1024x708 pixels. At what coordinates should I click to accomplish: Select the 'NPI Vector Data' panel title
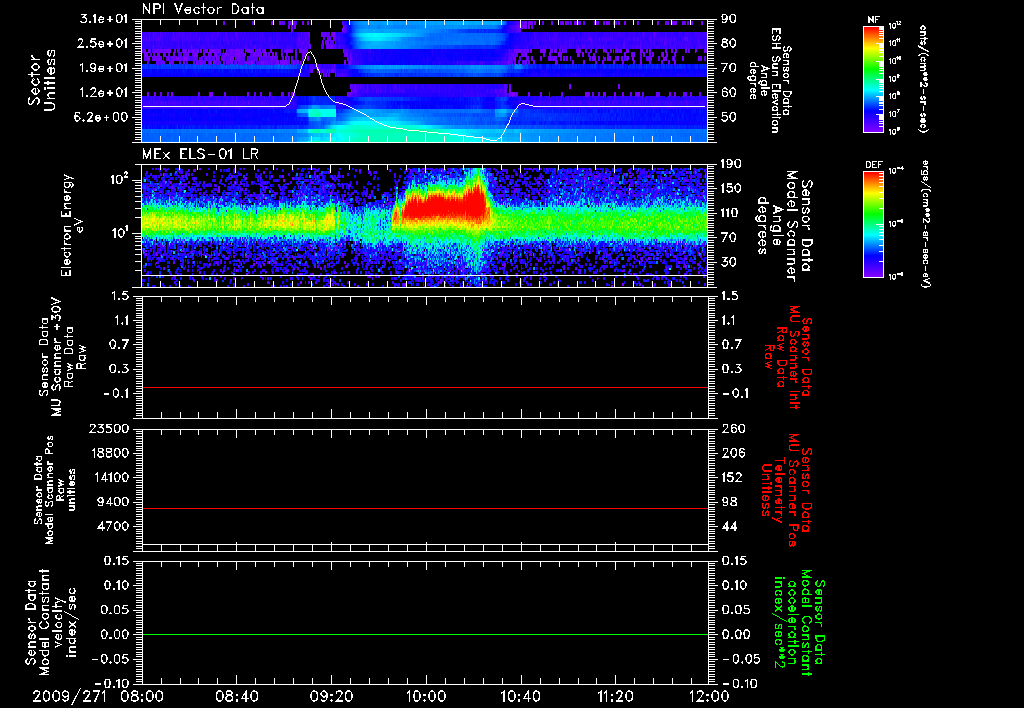point(203,9)
